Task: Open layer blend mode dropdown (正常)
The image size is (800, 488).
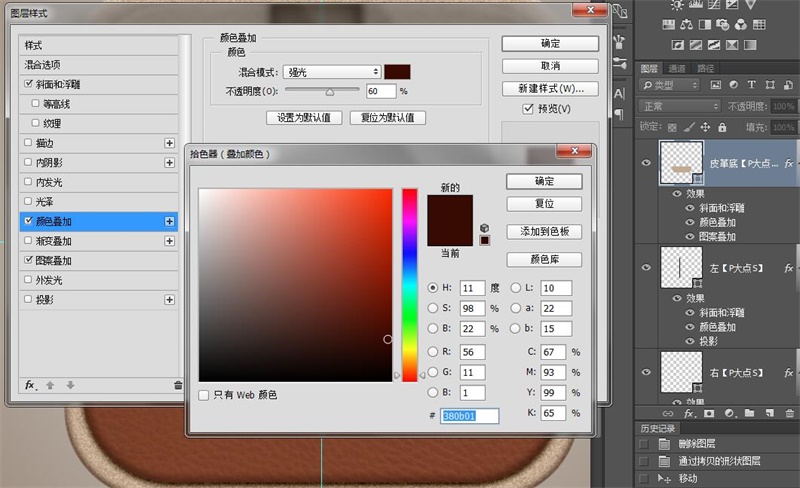Action: pos(679,106)
